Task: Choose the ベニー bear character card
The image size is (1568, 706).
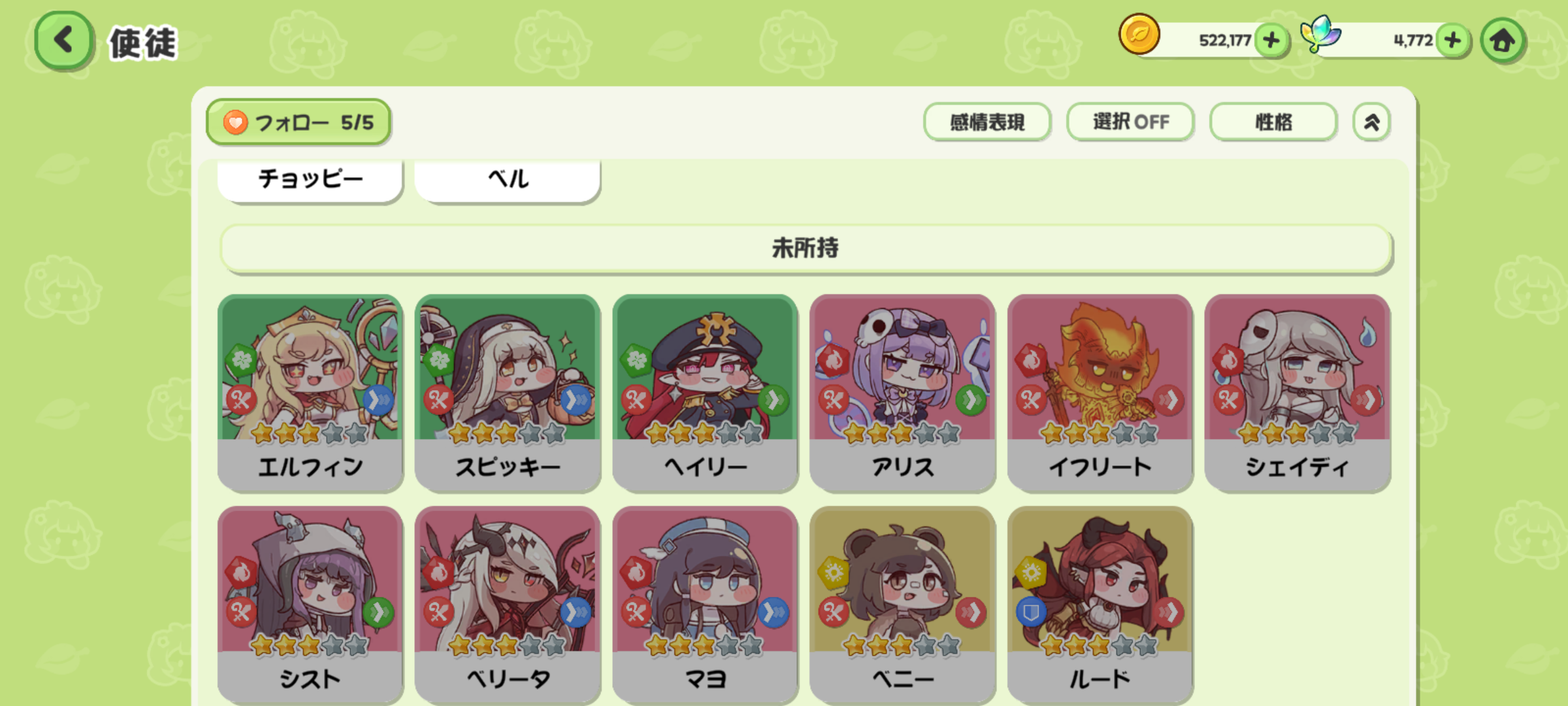Action: point(902,605)
